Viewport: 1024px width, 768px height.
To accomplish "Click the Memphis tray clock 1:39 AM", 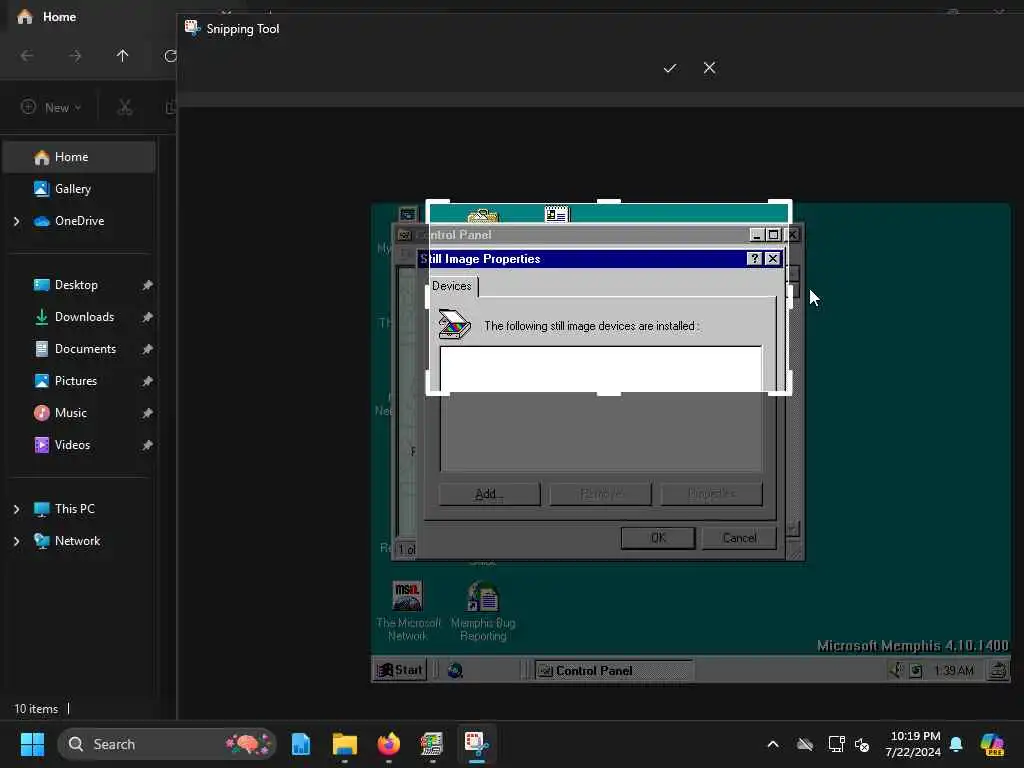I will coord(953,671).
